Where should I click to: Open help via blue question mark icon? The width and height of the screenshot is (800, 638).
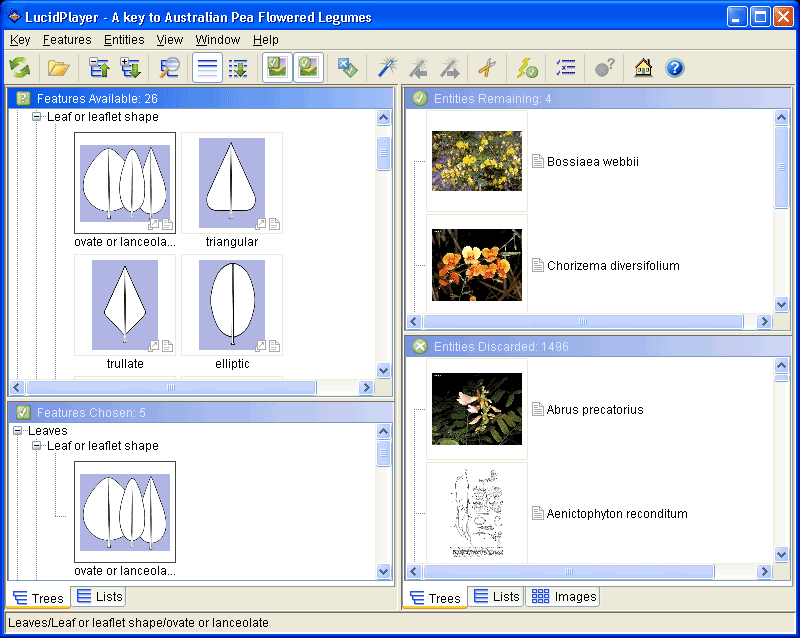[675, 68]
